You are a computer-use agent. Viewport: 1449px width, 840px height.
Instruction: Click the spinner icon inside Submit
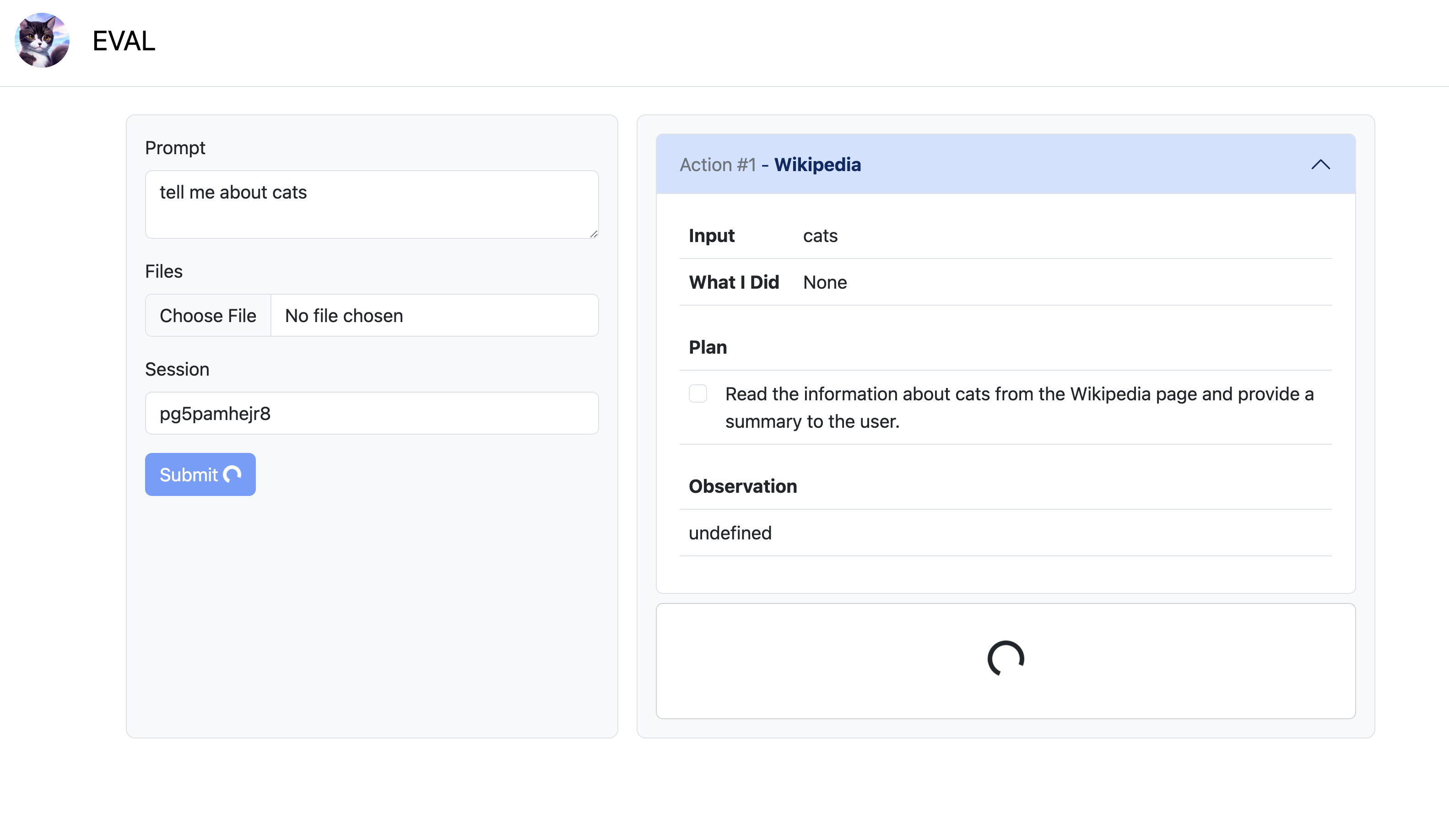click(x=232, y=474)
